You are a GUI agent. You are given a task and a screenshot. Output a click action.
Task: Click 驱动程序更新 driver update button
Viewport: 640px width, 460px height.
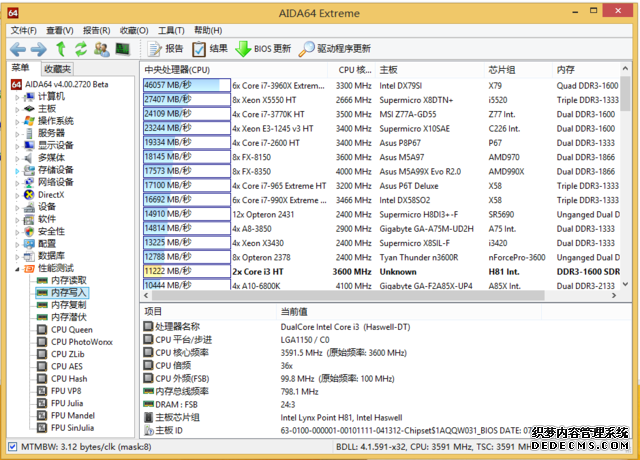pyautogui.click(x=335, y=49)
